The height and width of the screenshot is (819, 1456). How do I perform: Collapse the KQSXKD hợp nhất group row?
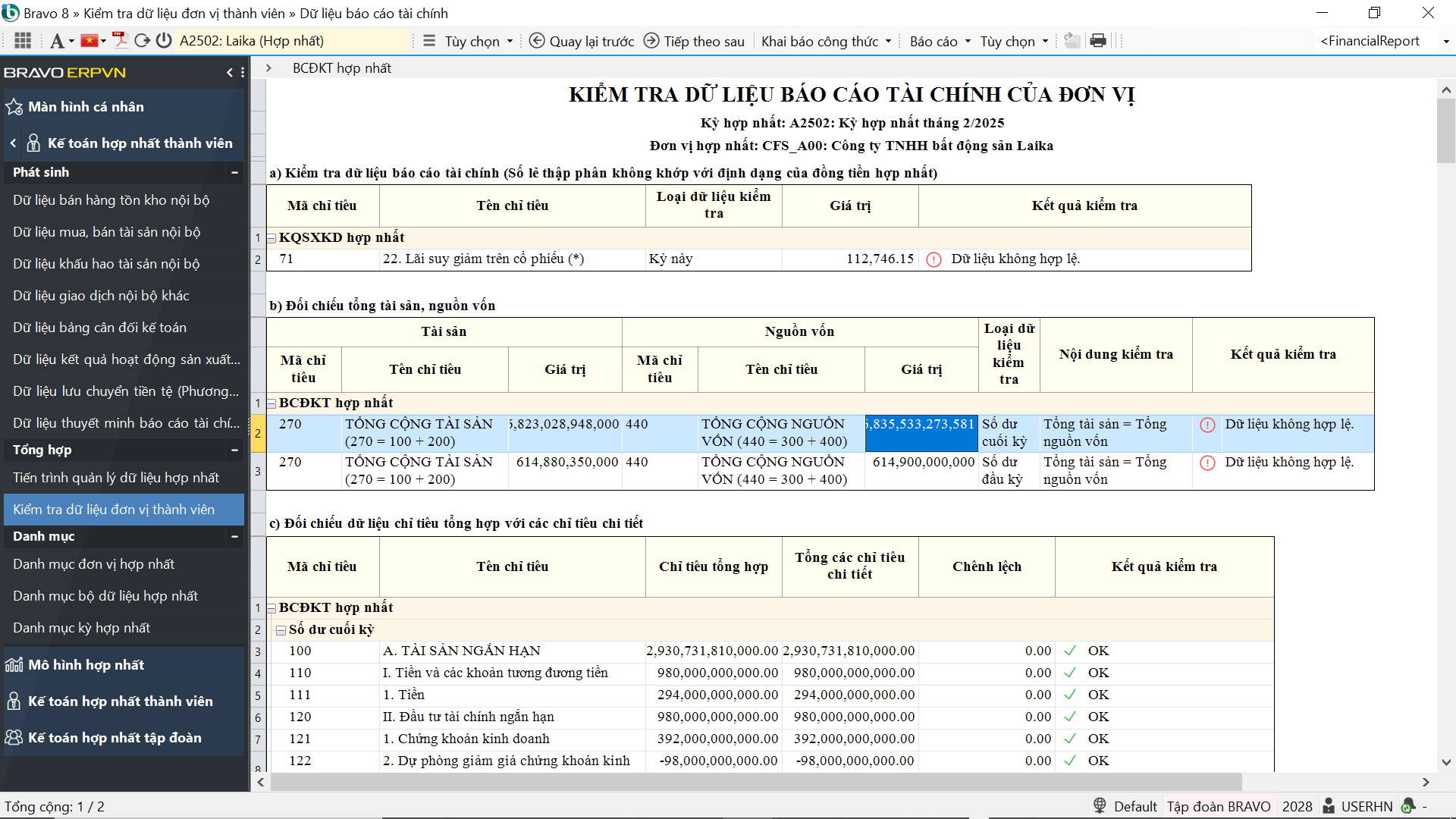(271, 238)
